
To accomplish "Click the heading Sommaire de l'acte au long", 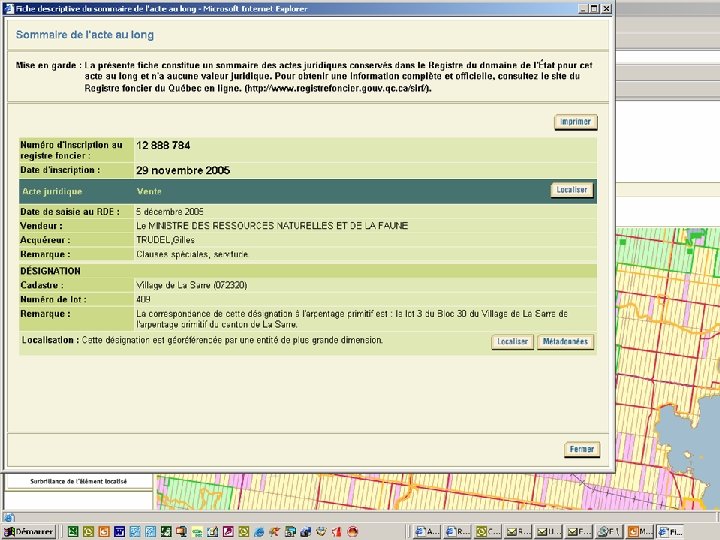I will [x=85, y=34].
